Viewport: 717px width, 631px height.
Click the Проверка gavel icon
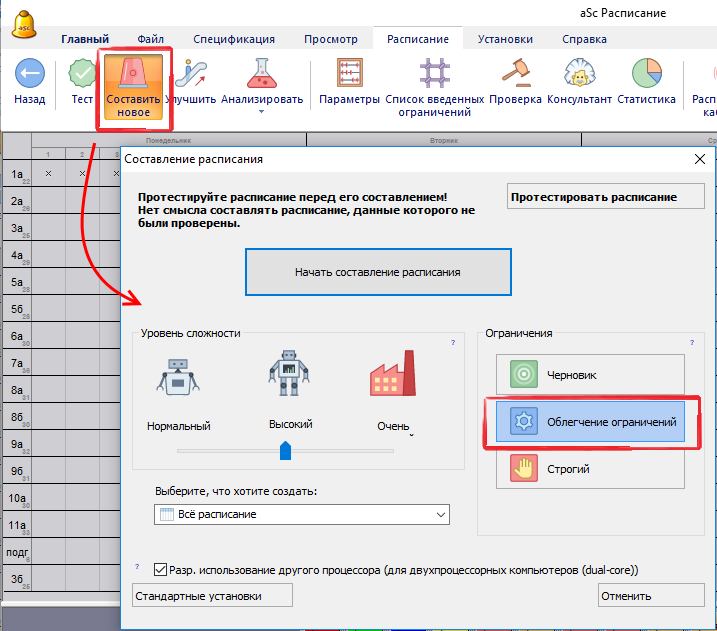pos(515,75)
